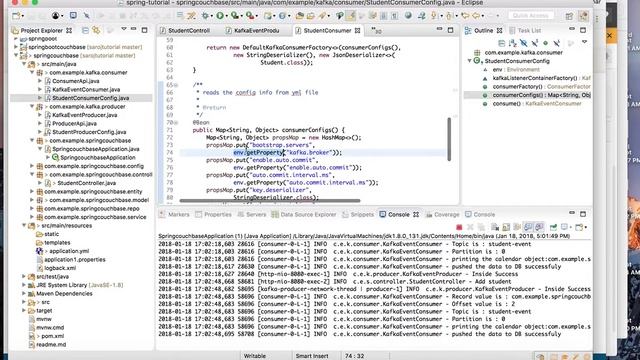This screenshot has height=360, width=640.
Task: Open the Task List tab
Action: point(525,30)
